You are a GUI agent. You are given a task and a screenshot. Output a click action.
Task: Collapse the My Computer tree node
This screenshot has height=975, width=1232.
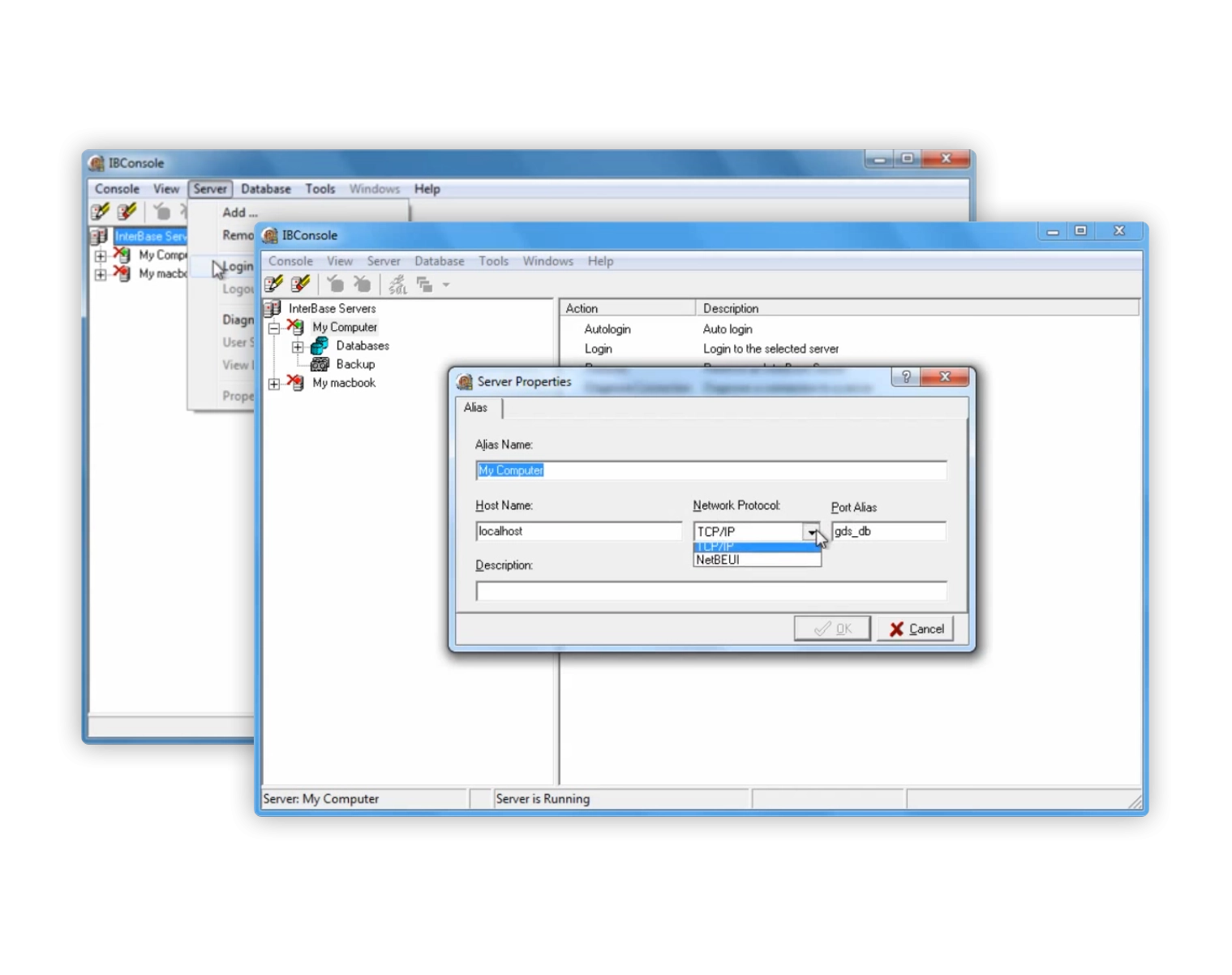pyautogui.click(x=274, y=328)
